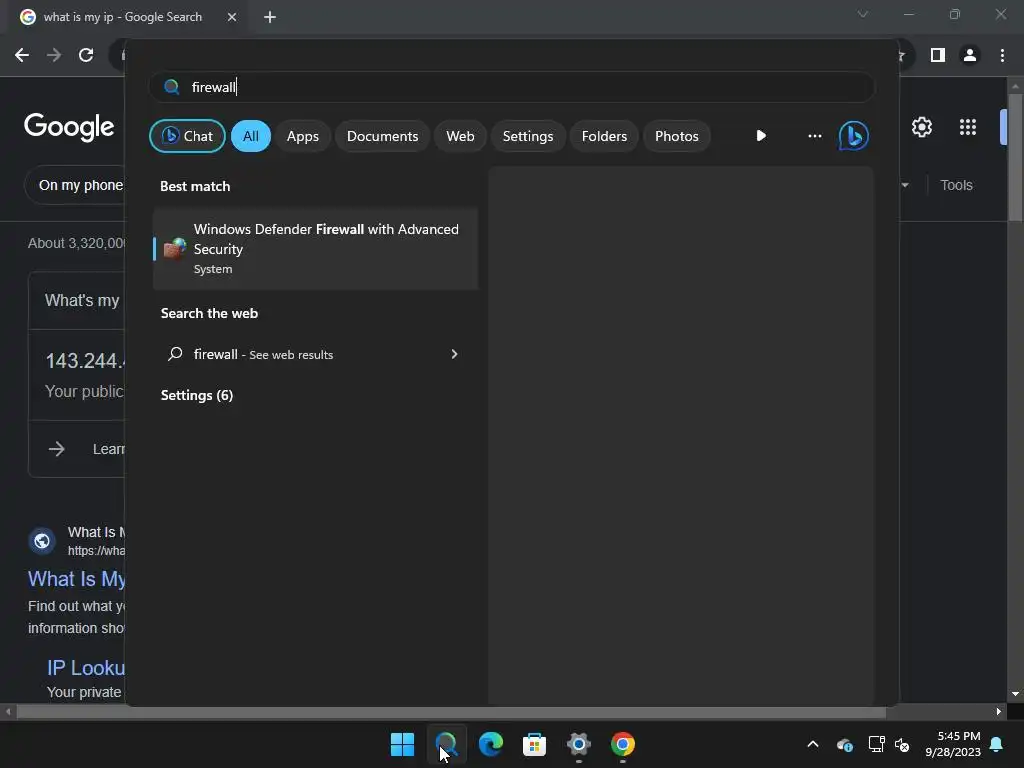Open search panel more options ellipsis
Image resolution: width=1024 pixels, height=768 pixels.
click(814, 136)
